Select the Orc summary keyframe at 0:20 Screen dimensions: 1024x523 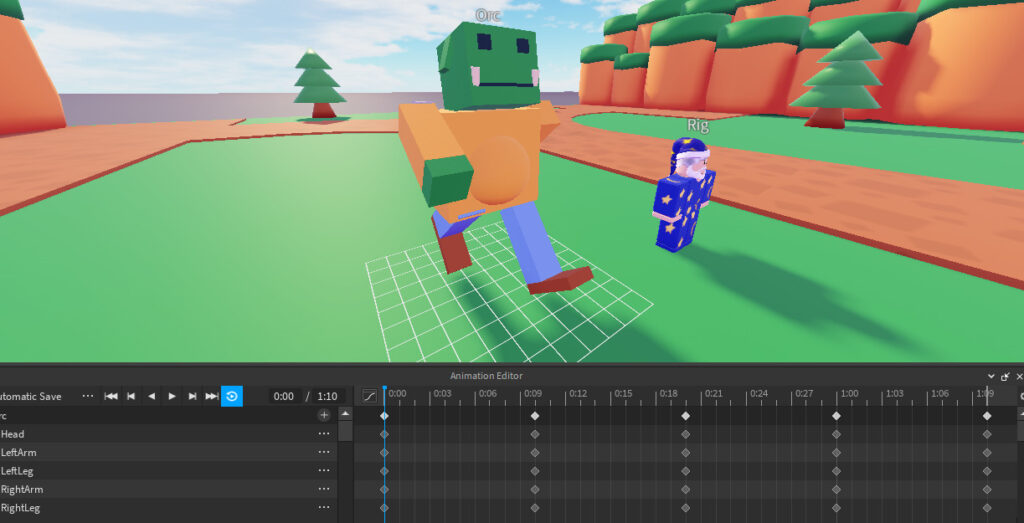pyautogui.click(x=686, y=416)
